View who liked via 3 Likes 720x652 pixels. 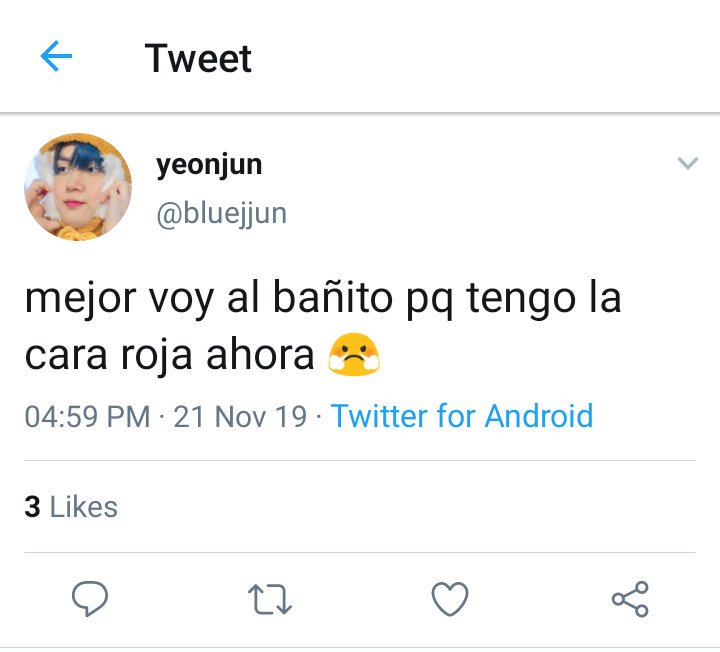[x=71, y=507]
